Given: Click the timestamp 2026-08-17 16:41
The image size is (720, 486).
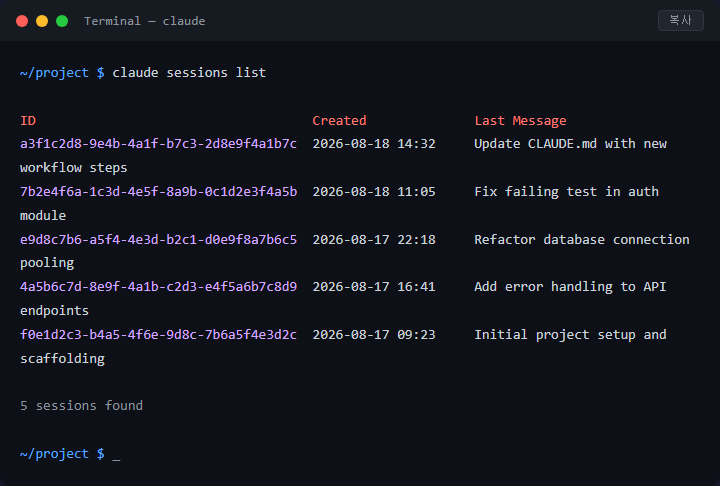Looking at the screenshot, I should coord(374,287).
